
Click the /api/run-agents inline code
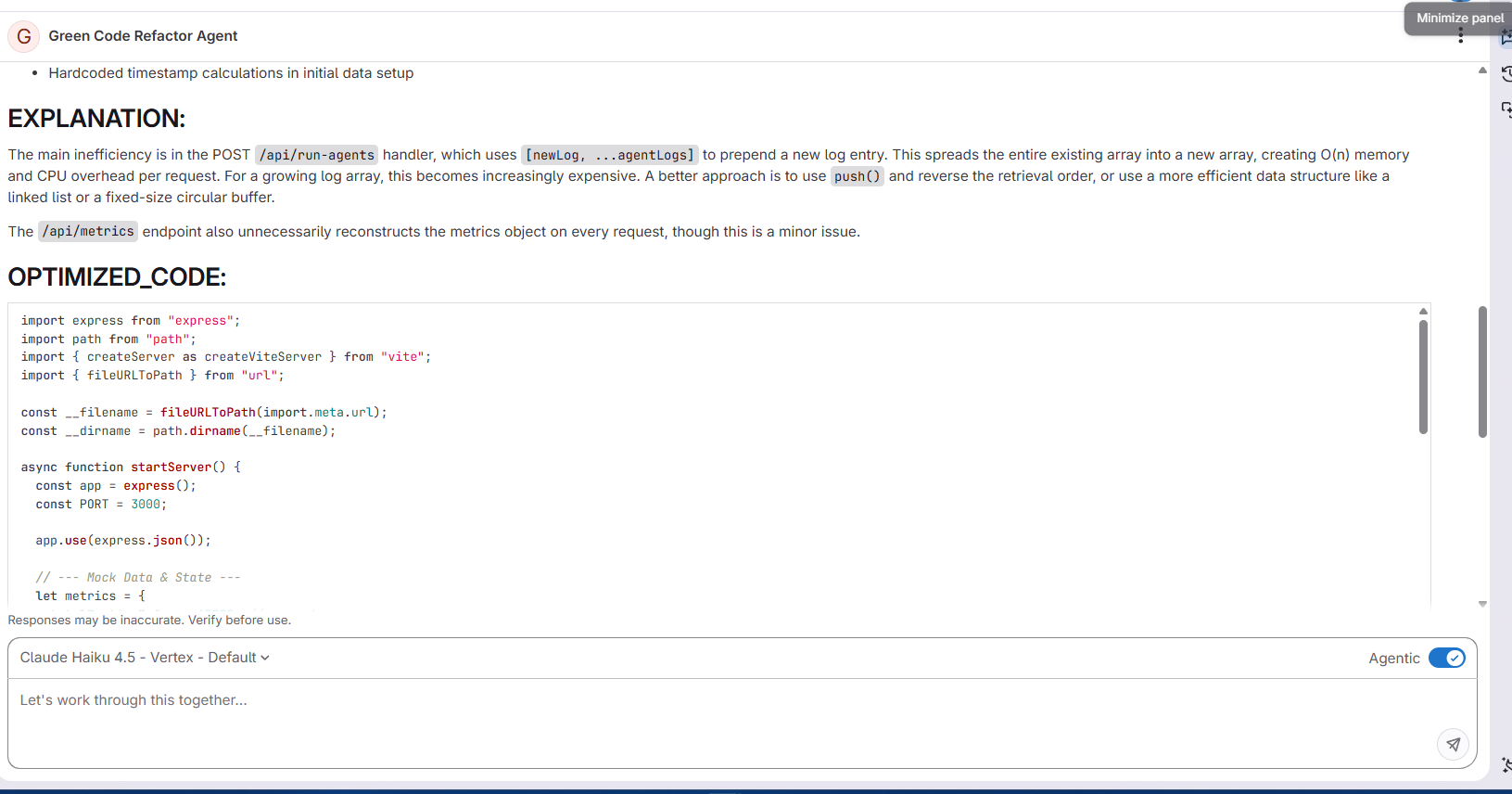[316, 155]
